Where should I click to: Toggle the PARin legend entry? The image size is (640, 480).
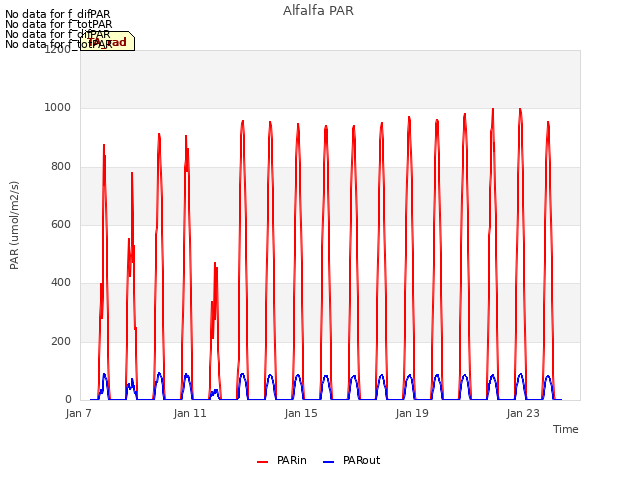(x=282, y=460)
